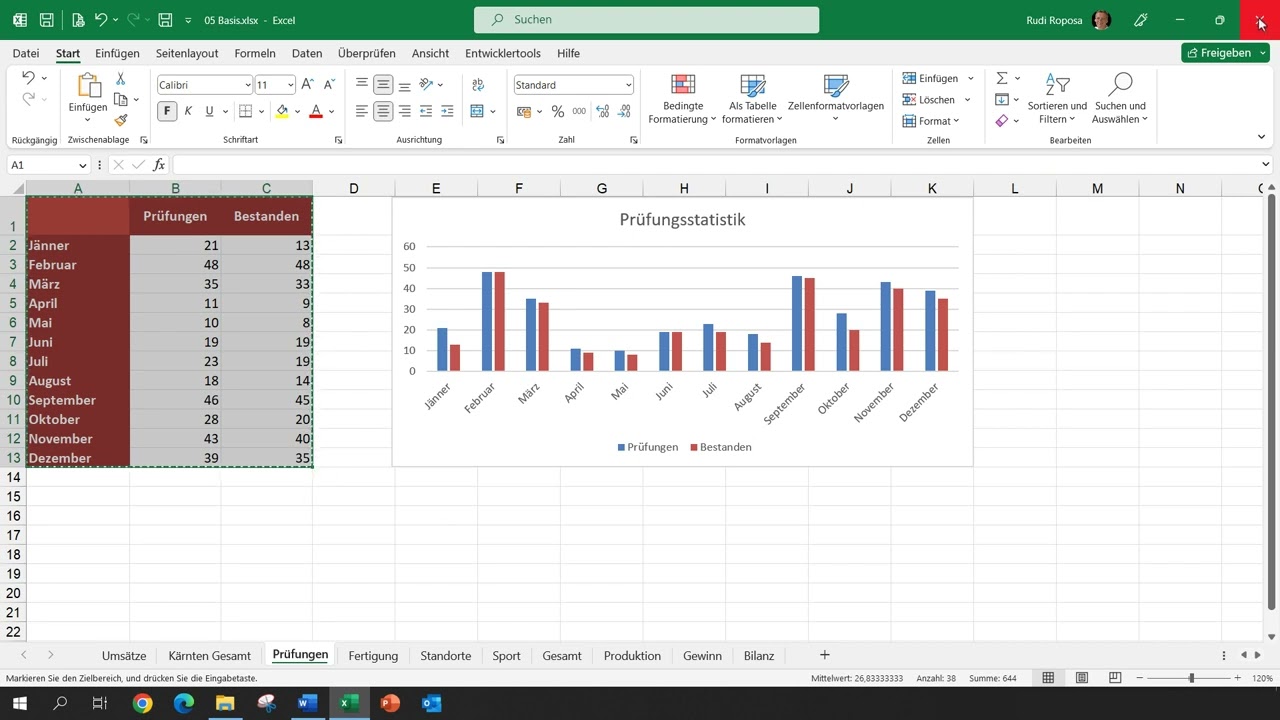This screenshot has width=1280, height=720.
Task: Click Suchen und Auswählen button
Action: point(1120,98)
